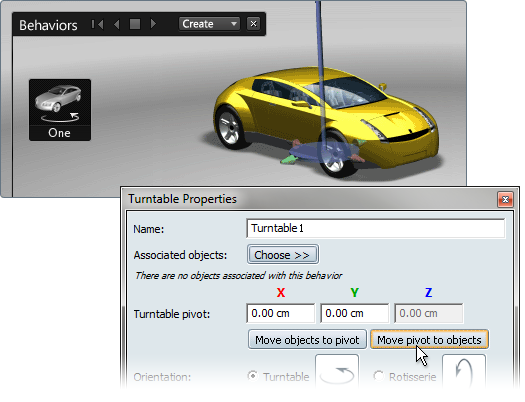Open the Choose >> associated objects button
525x402 pixels.
pyautogui.click(x=283, y=255)
